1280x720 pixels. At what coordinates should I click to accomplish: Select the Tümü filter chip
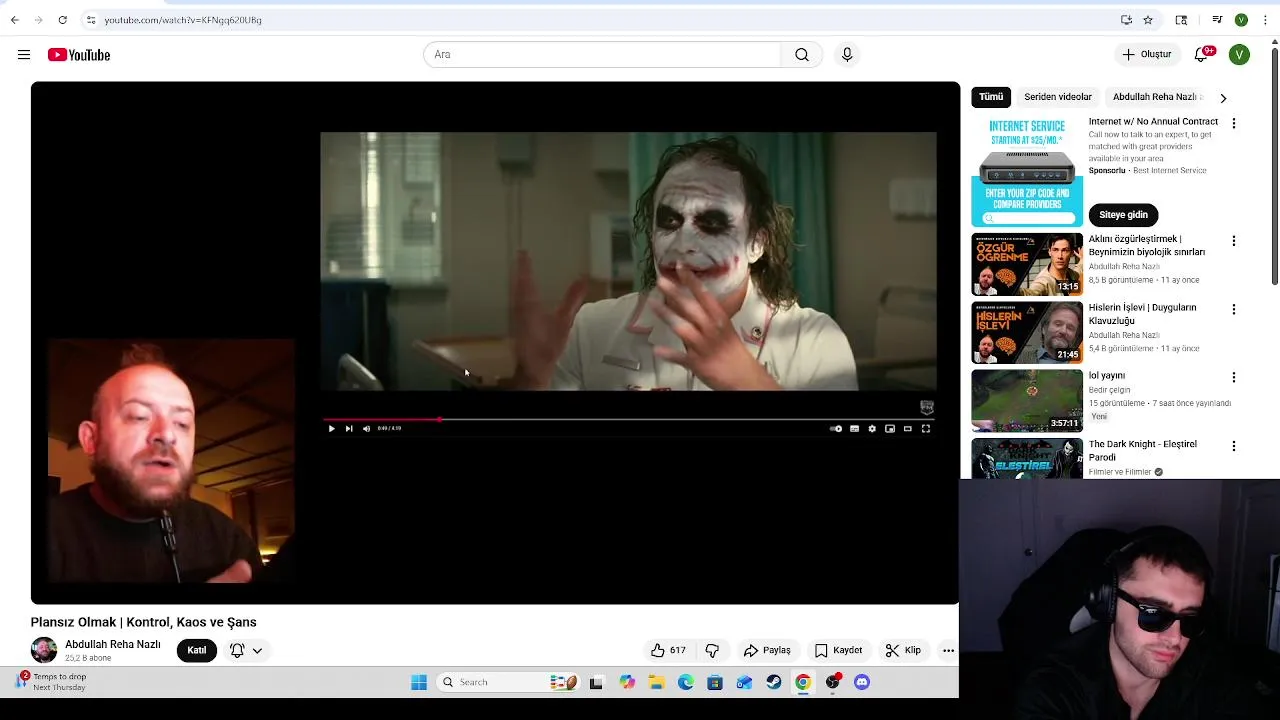[991, 97]
